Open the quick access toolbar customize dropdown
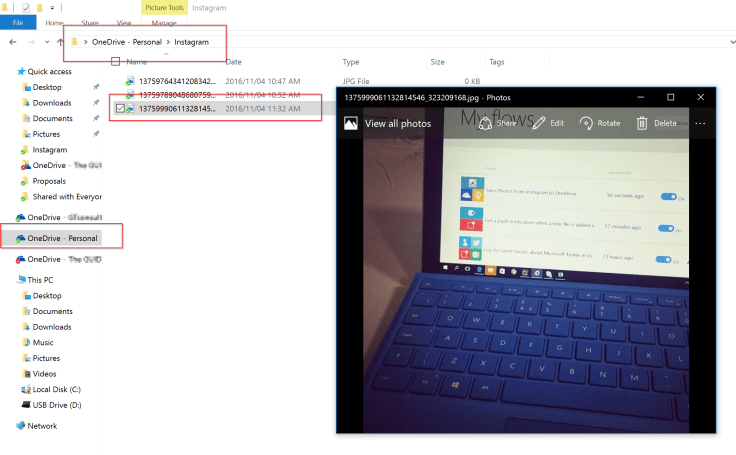Viewport: 736px width, 455px height. pos(52,7)
